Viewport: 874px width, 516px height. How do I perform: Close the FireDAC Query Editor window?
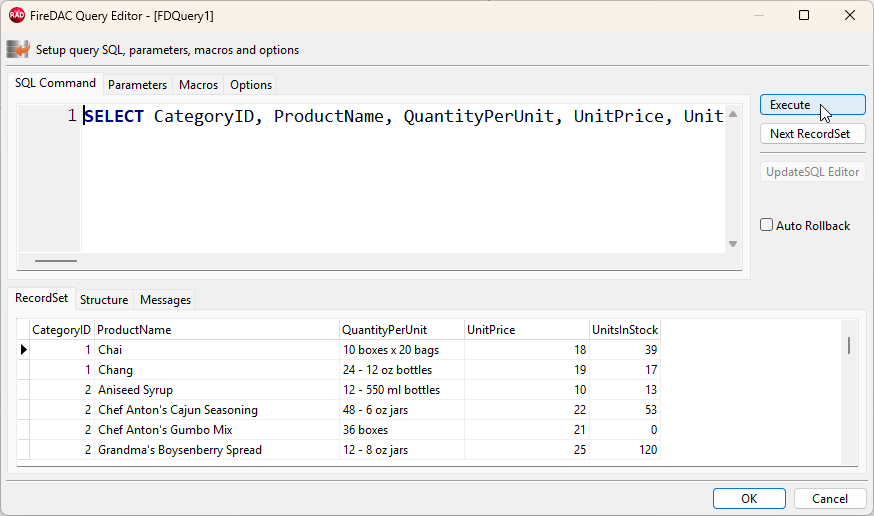[849, 15]
